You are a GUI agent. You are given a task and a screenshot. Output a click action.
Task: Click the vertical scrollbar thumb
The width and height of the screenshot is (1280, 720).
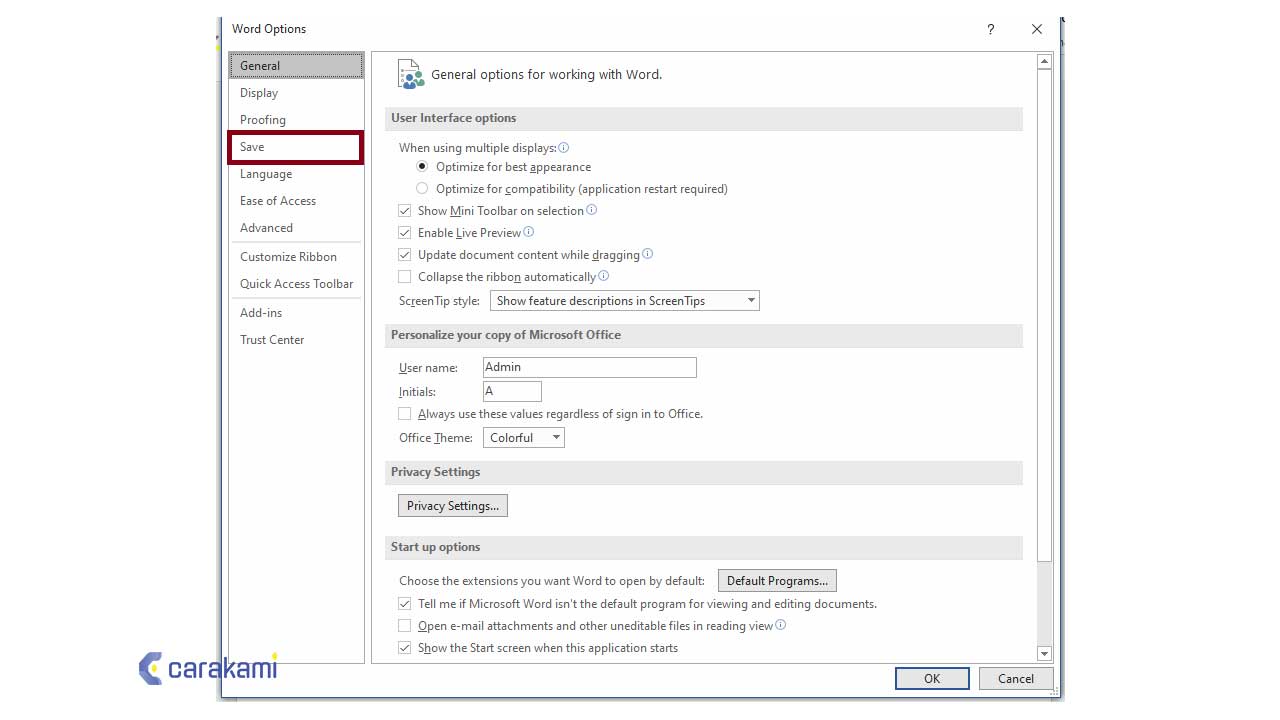click(1044, 315)
